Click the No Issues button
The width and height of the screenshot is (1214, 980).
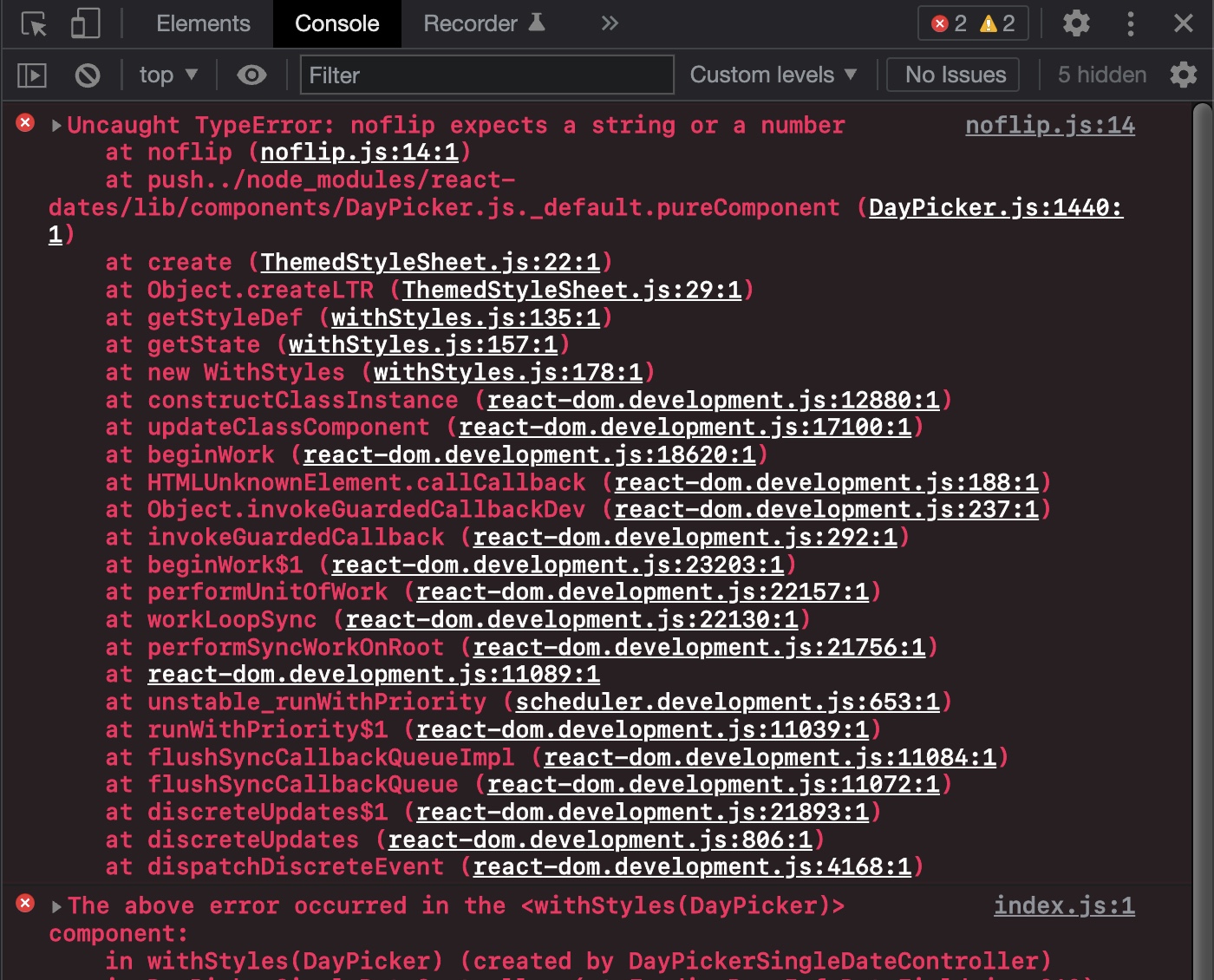coord(952,75)
